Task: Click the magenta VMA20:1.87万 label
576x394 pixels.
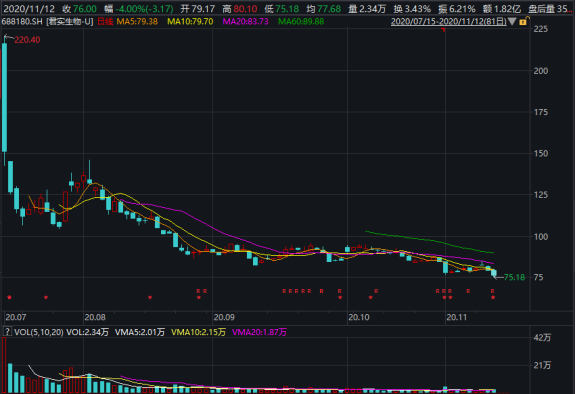Action: 259,332
